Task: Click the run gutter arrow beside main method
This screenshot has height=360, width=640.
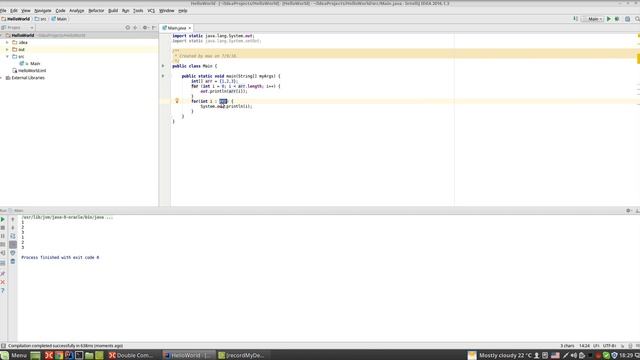Action: [x=163, y=76]
